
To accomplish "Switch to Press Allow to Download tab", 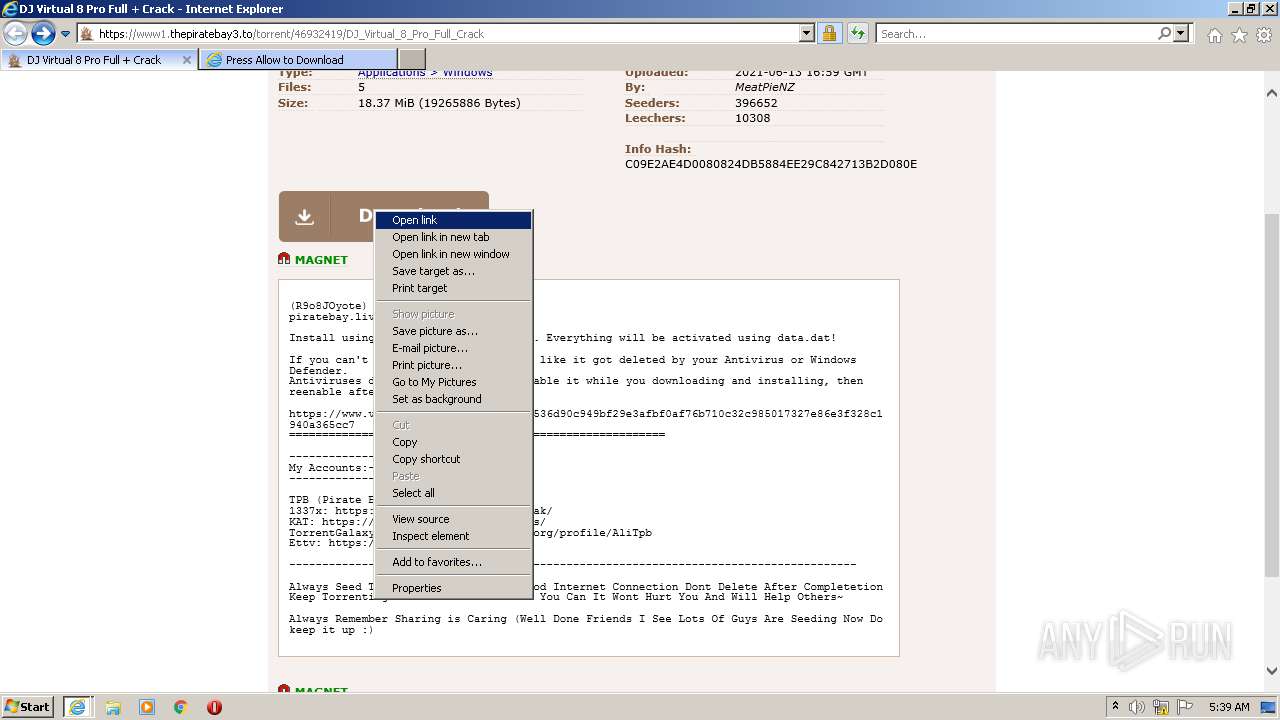I will [x=298, y=60].
